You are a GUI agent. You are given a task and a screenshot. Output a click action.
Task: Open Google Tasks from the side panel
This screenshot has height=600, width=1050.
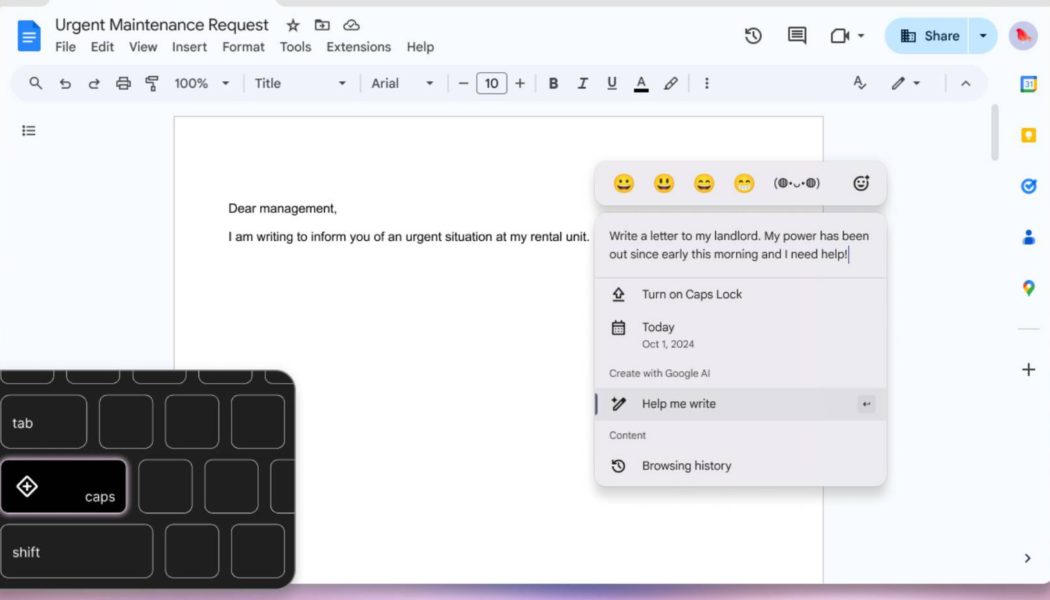1028,186
